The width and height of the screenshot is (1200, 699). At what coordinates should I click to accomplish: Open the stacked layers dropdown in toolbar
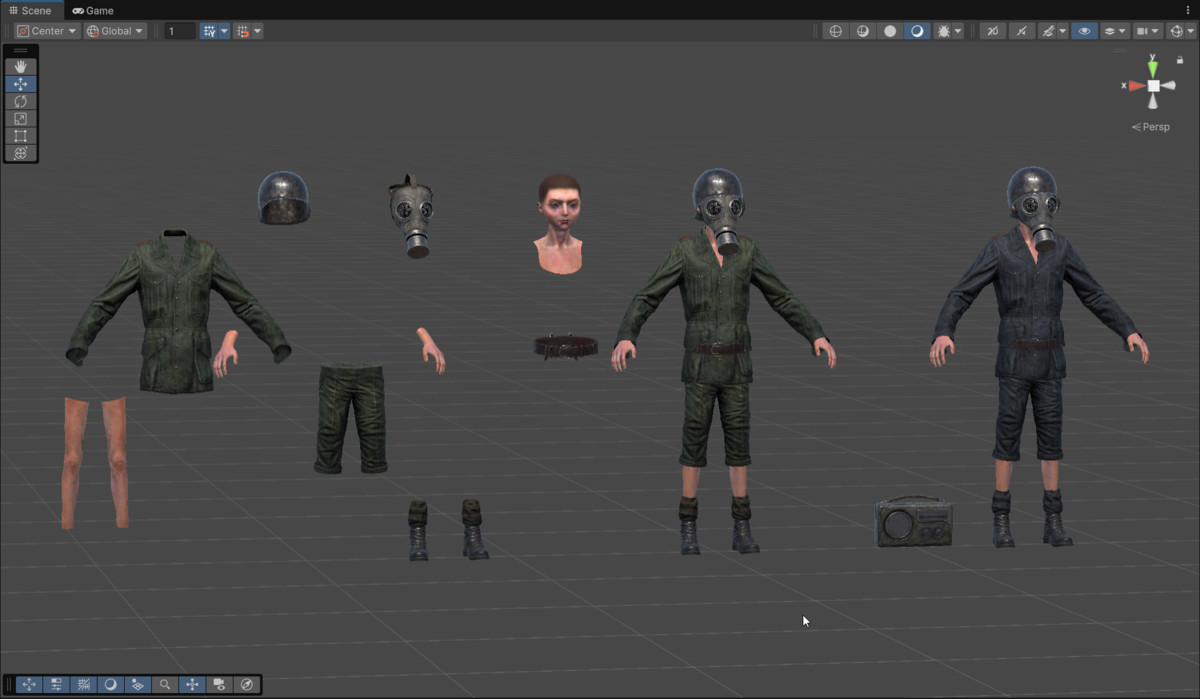[x=1114, y=31]
